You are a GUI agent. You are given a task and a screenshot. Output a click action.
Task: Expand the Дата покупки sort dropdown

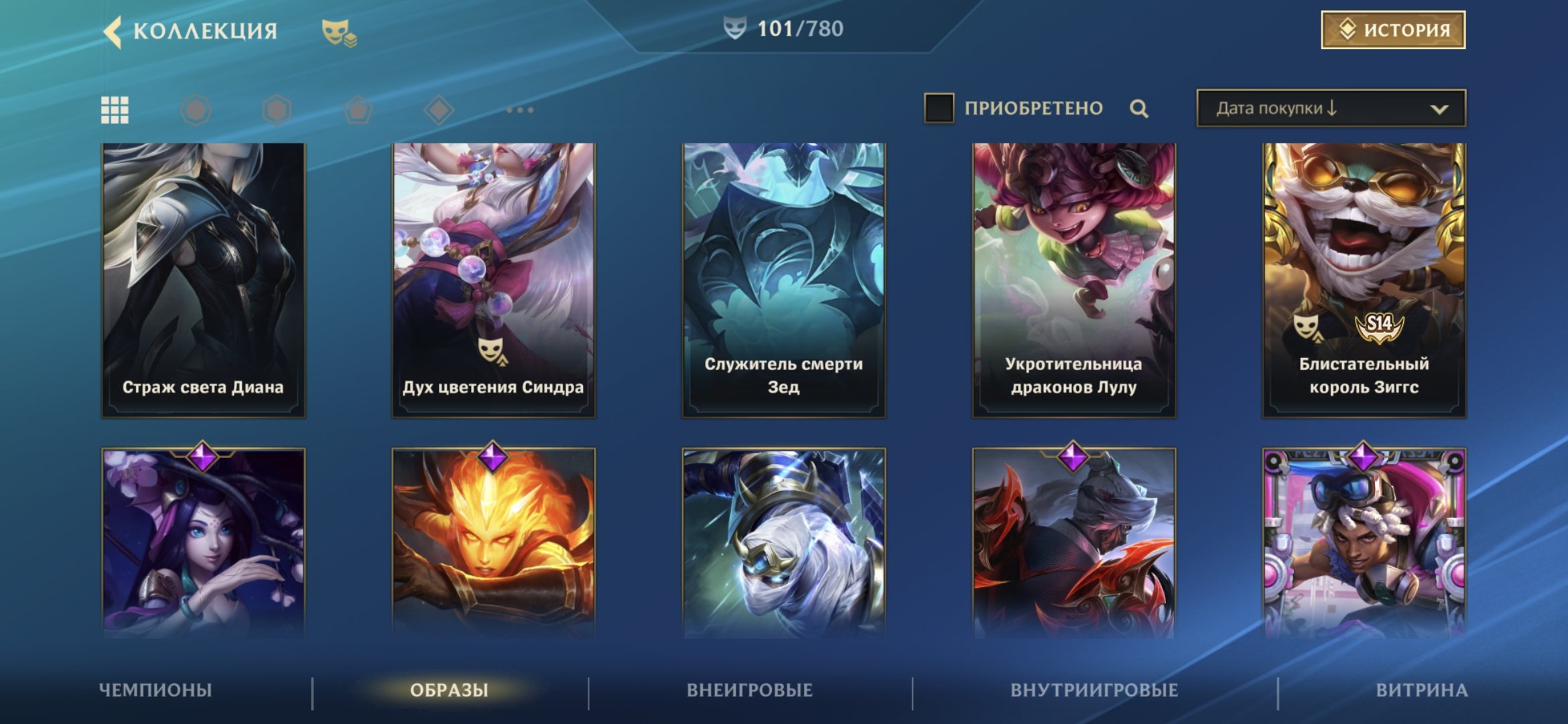(x=1331, y=108)
